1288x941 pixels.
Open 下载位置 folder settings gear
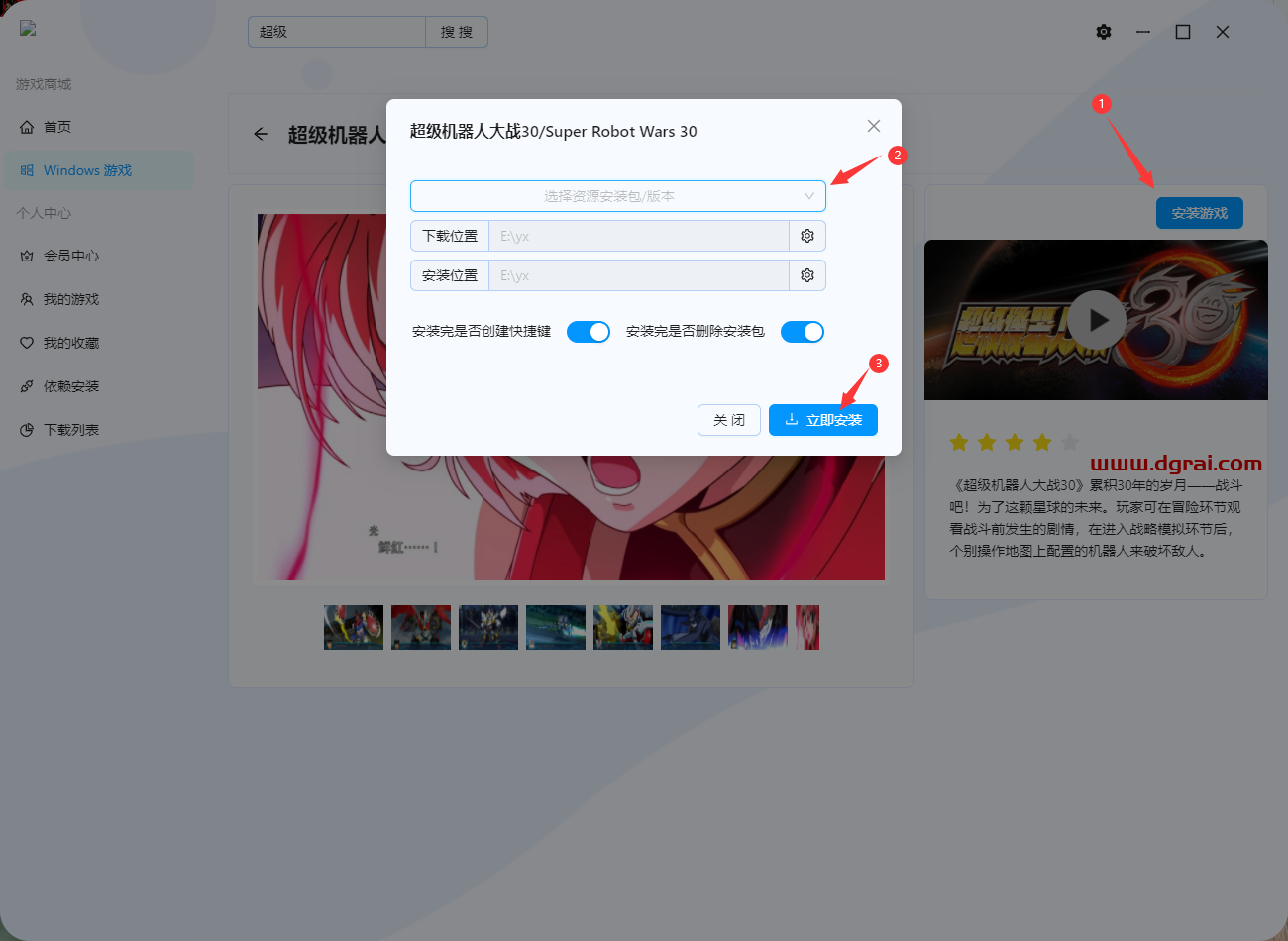point(807,236)
